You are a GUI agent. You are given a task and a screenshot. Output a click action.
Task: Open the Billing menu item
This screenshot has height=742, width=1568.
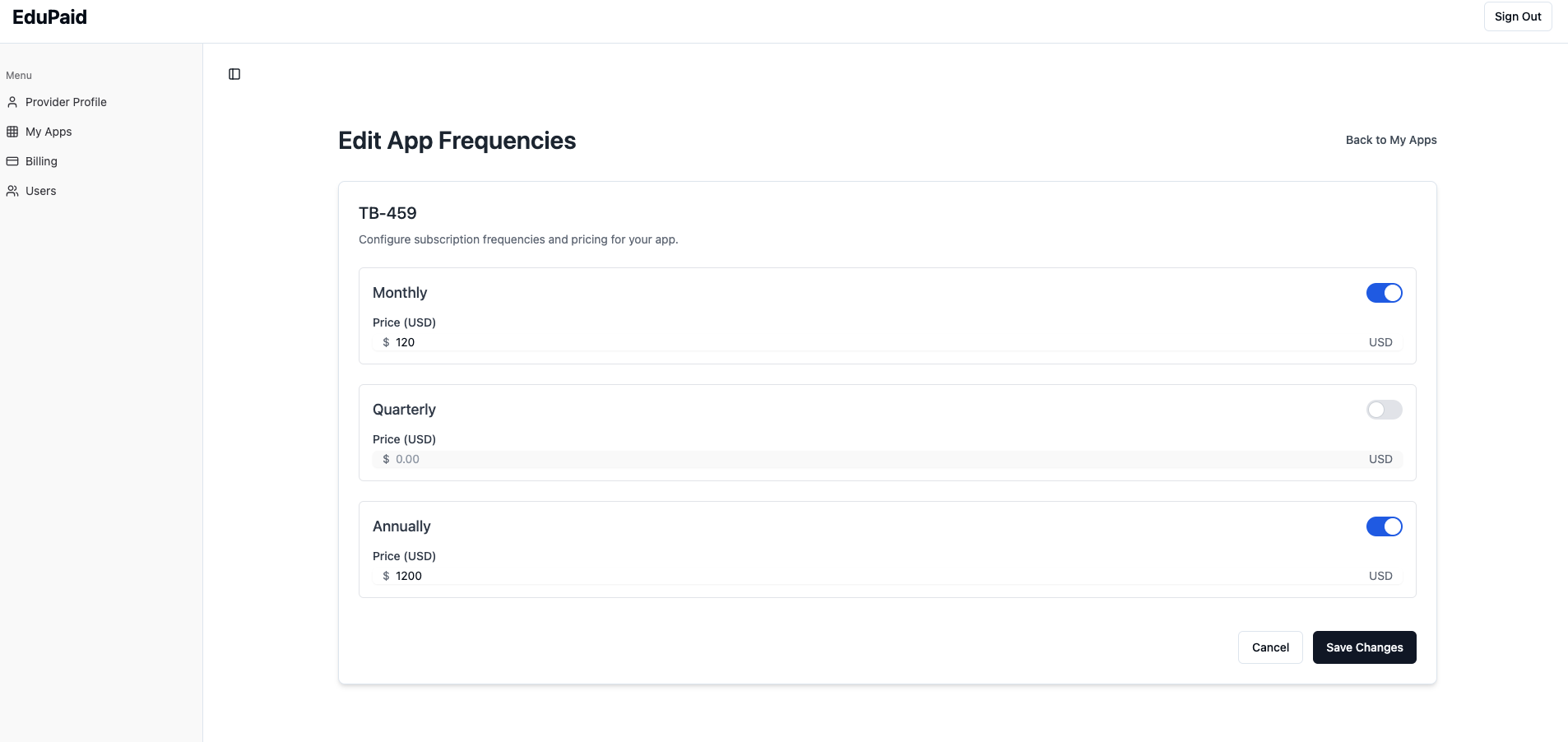tap(41, 161)
